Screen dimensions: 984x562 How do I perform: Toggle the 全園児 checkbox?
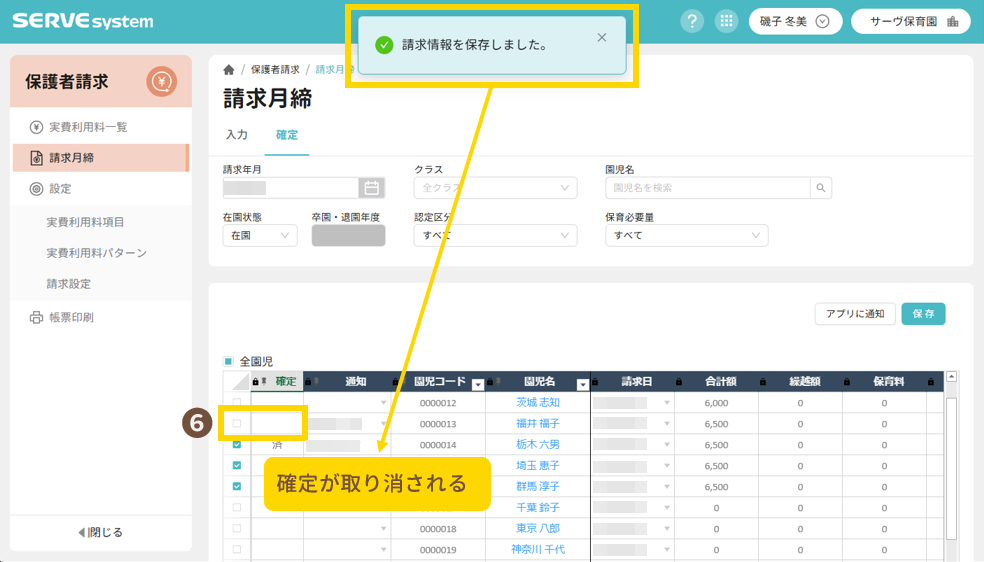[x=229, y=361]
